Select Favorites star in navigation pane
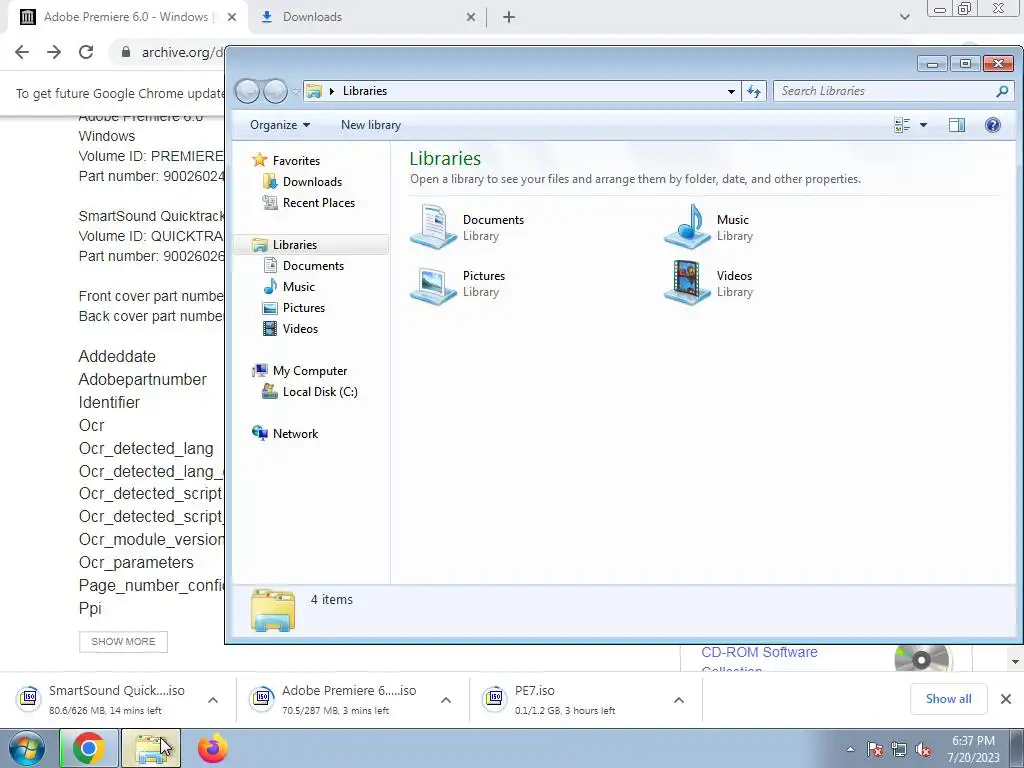Viewport: 1024px width, 768px height. [260, 160]
